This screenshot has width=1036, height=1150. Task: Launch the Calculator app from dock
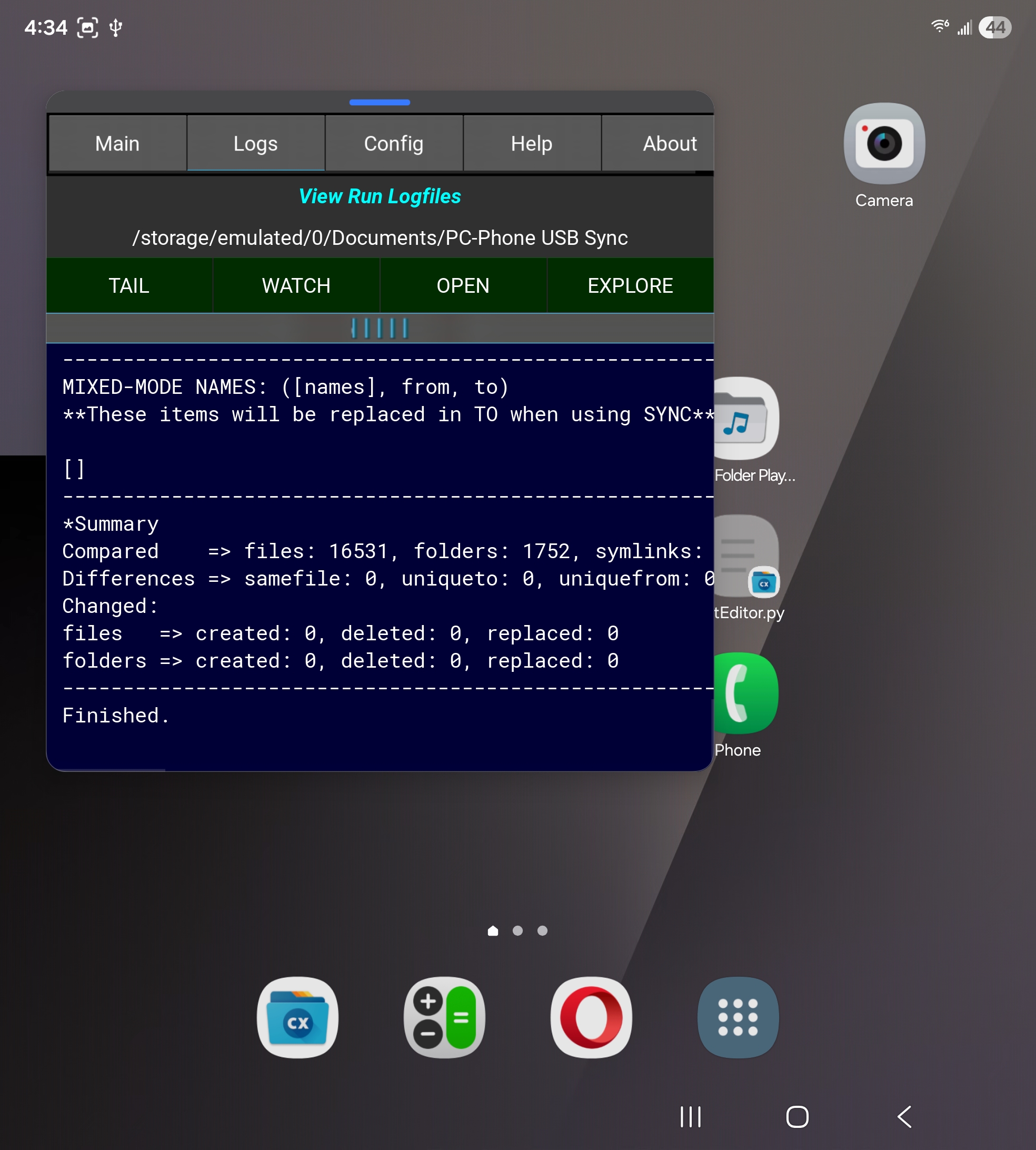(x=444, y=1017)
